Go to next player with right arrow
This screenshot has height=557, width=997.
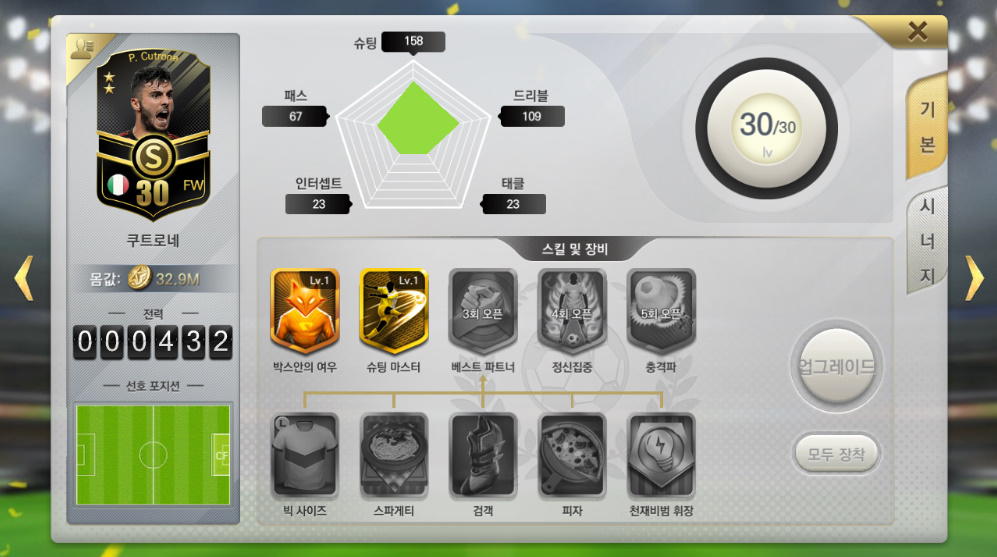[973, 278]
